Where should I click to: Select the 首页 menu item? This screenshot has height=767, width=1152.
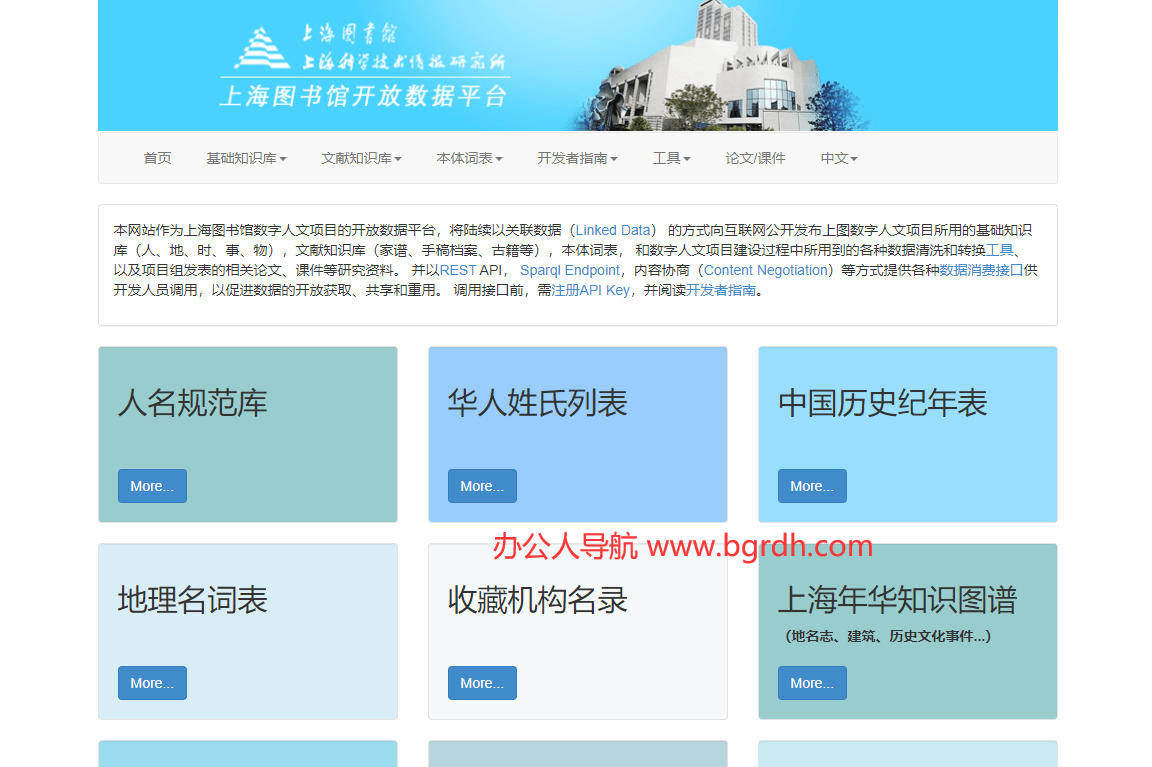coord(157,157)
